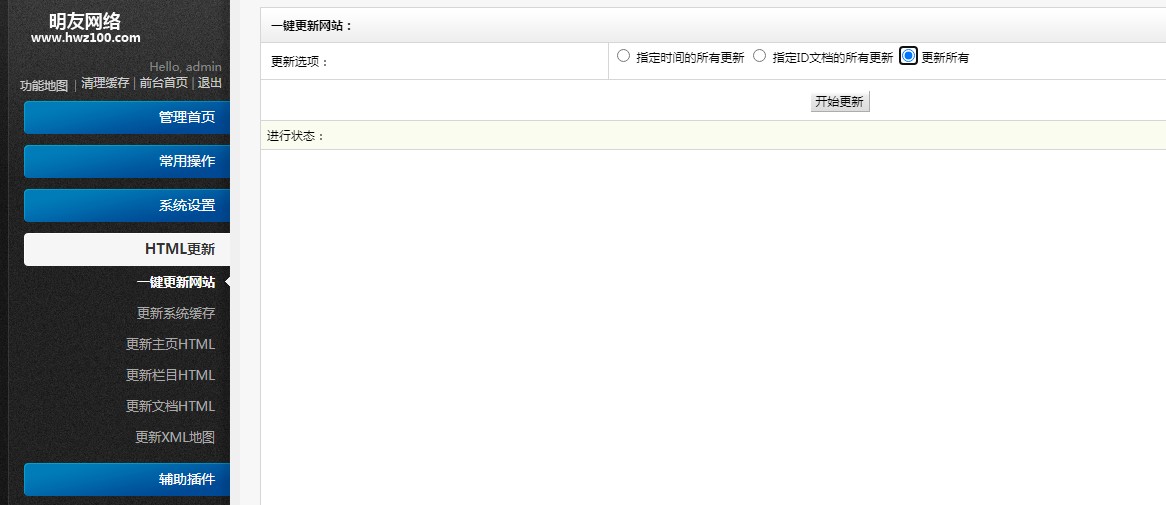Open '更新栏目HTML' submenu item
The height and width of the screenshot is (505, 1166).
pyautogui.click(x=170, y=376)
